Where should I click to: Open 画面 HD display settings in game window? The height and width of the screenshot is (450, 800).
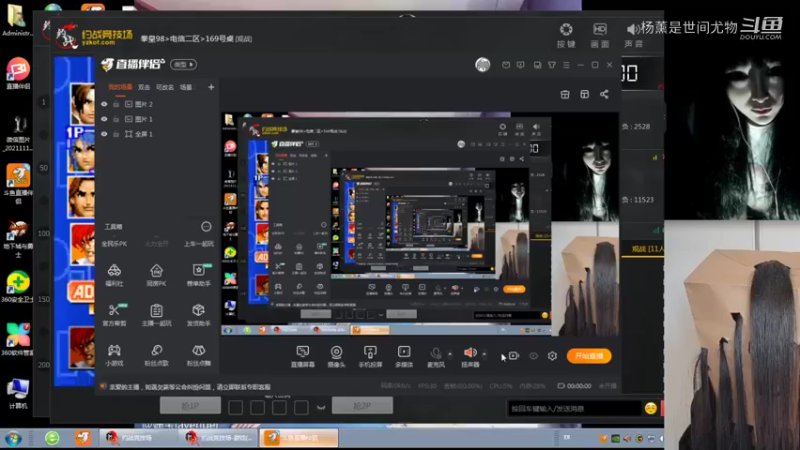[599, 35]
